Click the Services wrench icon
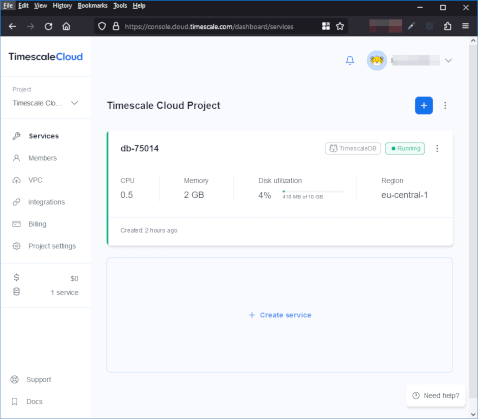478x419 pixels. click(16, 136)
